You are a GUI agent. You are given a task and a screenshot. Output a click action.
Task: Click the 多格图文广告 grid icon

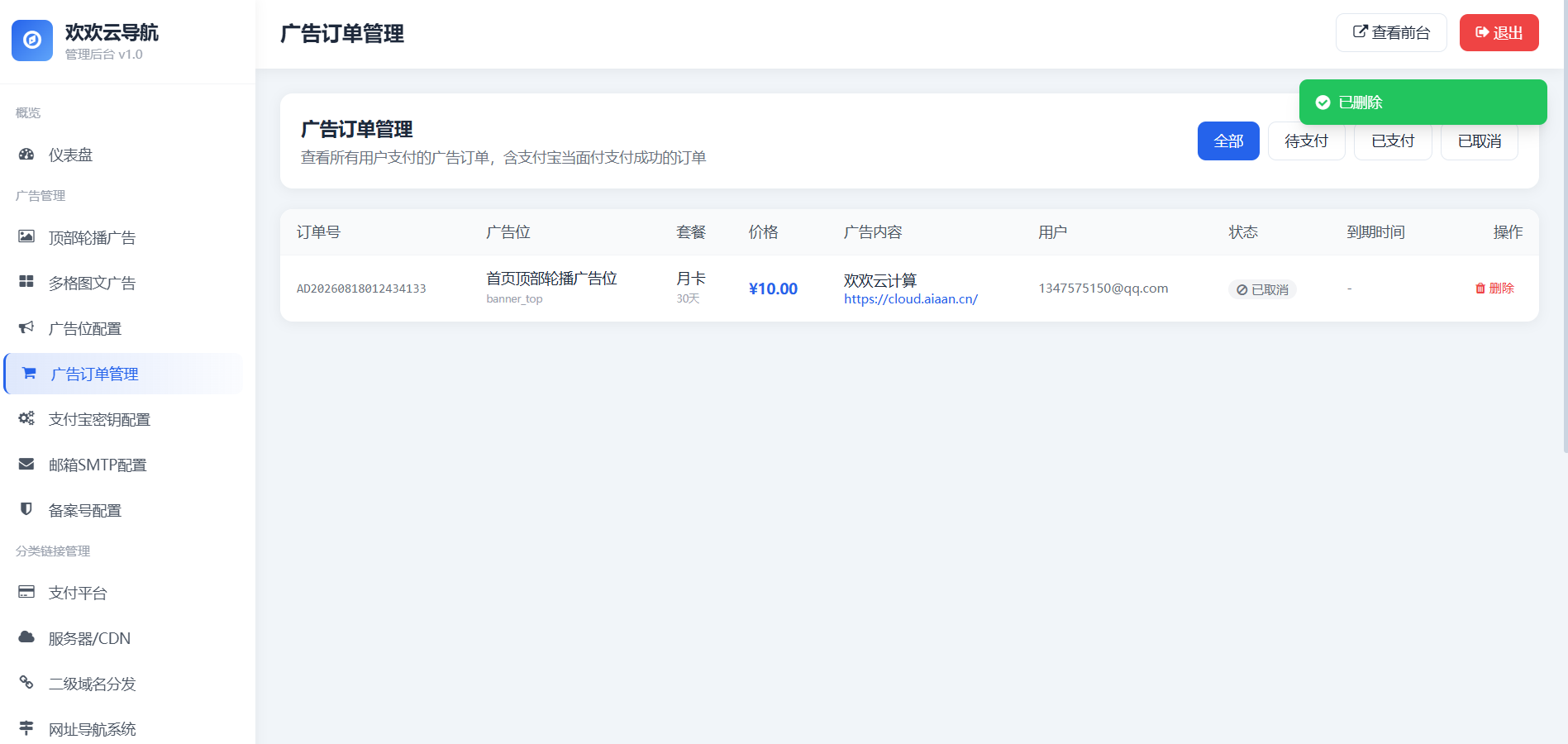point(26,283)
